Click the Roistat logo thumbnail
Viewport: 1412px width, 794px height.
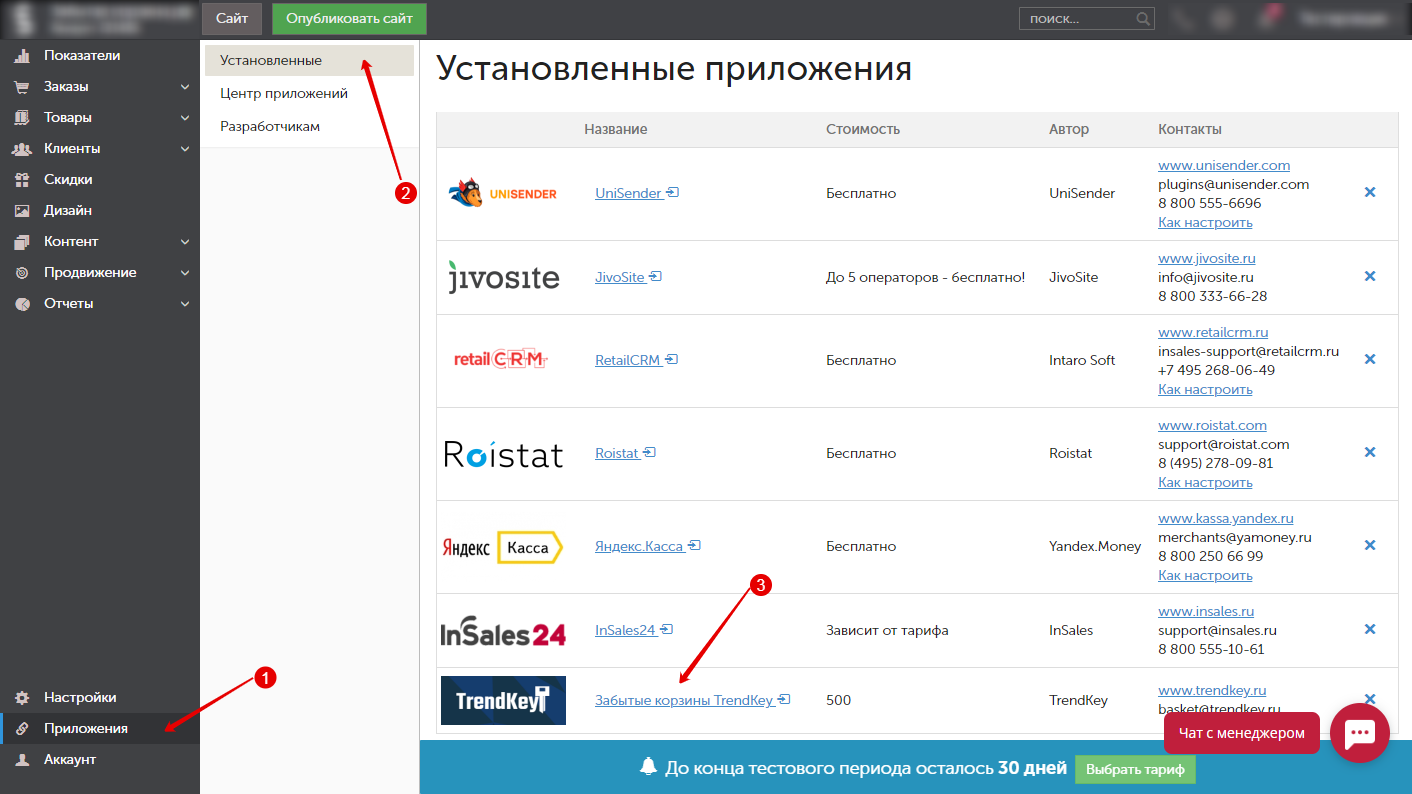[503, 454]
